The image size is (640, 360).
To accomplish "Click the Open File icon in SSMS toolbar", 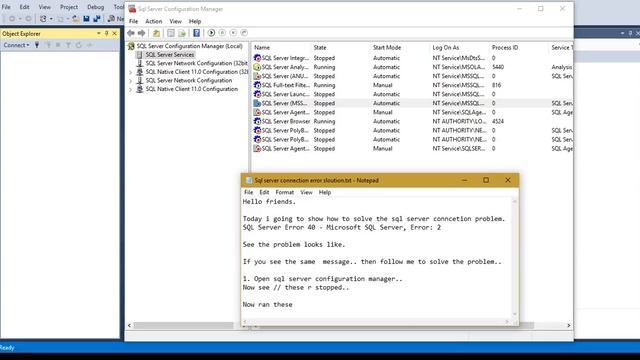I will click(76, 18).
